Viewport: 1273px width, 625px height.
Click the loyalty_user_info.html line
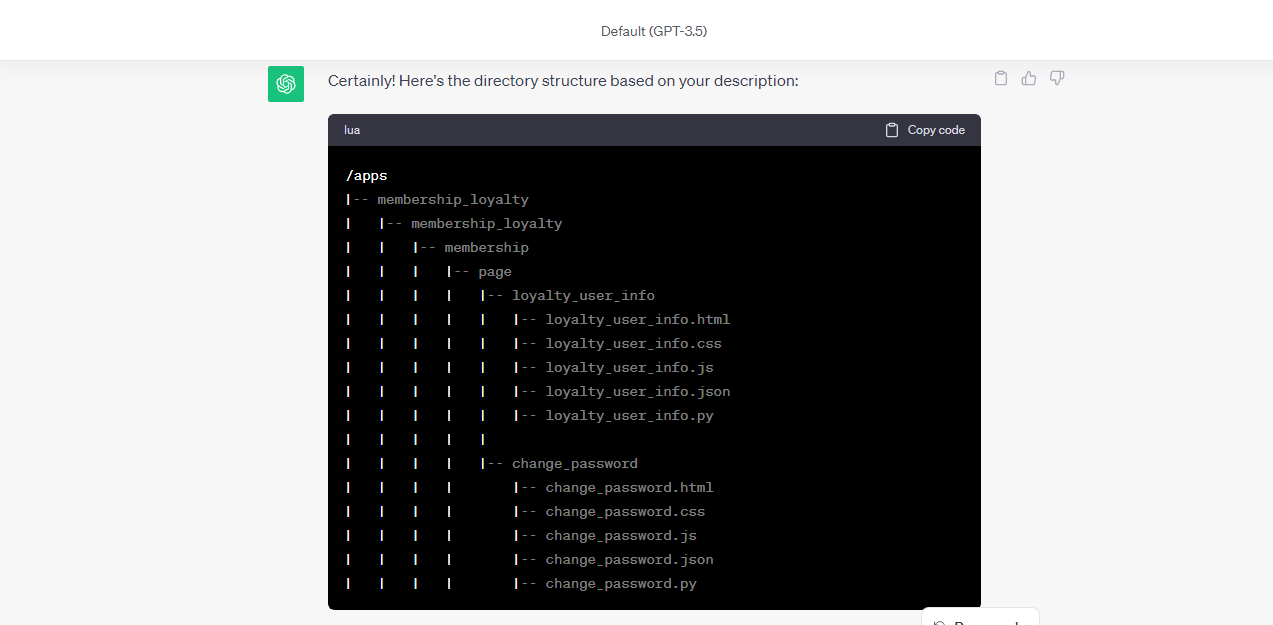(x=638, y=320)
